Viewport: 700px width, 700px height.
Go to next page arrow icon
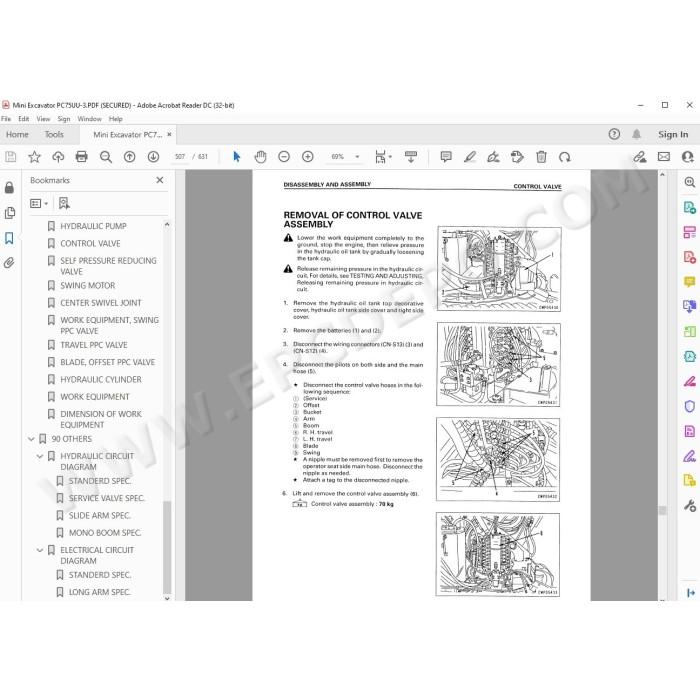pyautogui.click(x=153, y=157)
